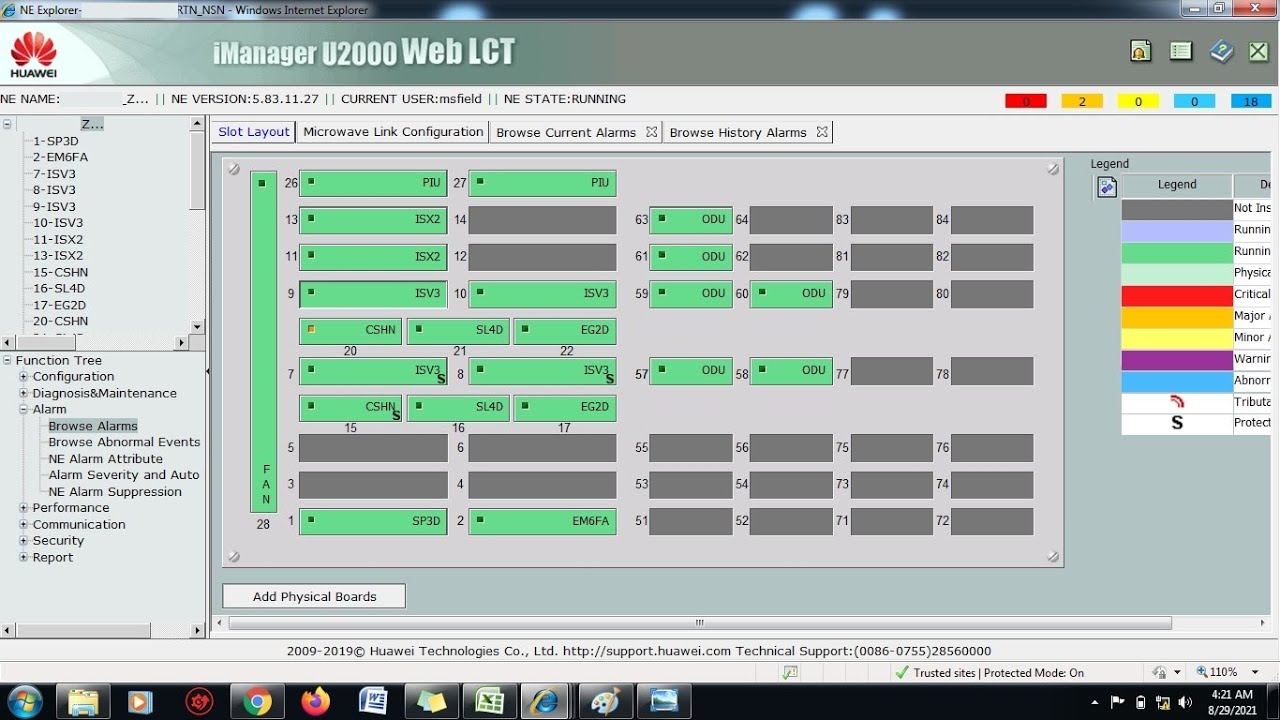Select the FAN unit in slot 28
1280x720 pixels.
coord(263,341)
